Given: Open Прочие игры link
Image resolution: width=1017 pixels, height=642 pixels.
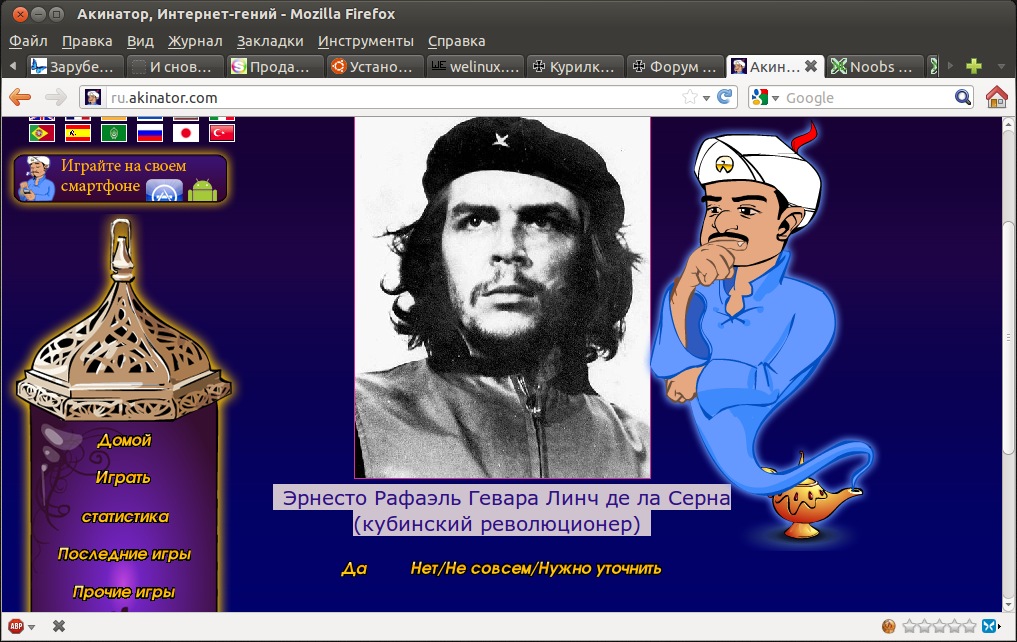Looking at the screenshot, I should (x=124, y=592).
